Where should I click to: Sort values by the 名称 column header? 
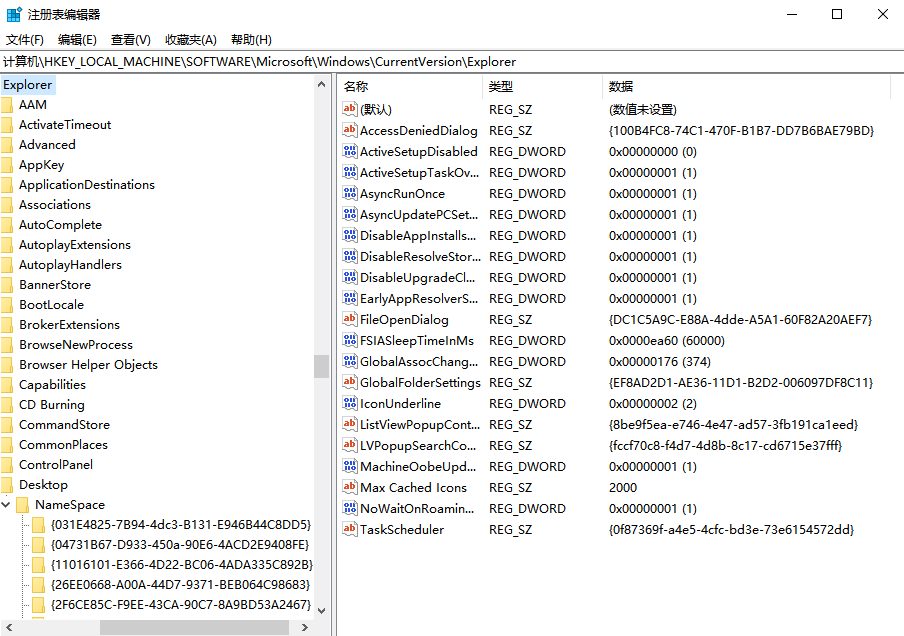[x=410, y=86]
